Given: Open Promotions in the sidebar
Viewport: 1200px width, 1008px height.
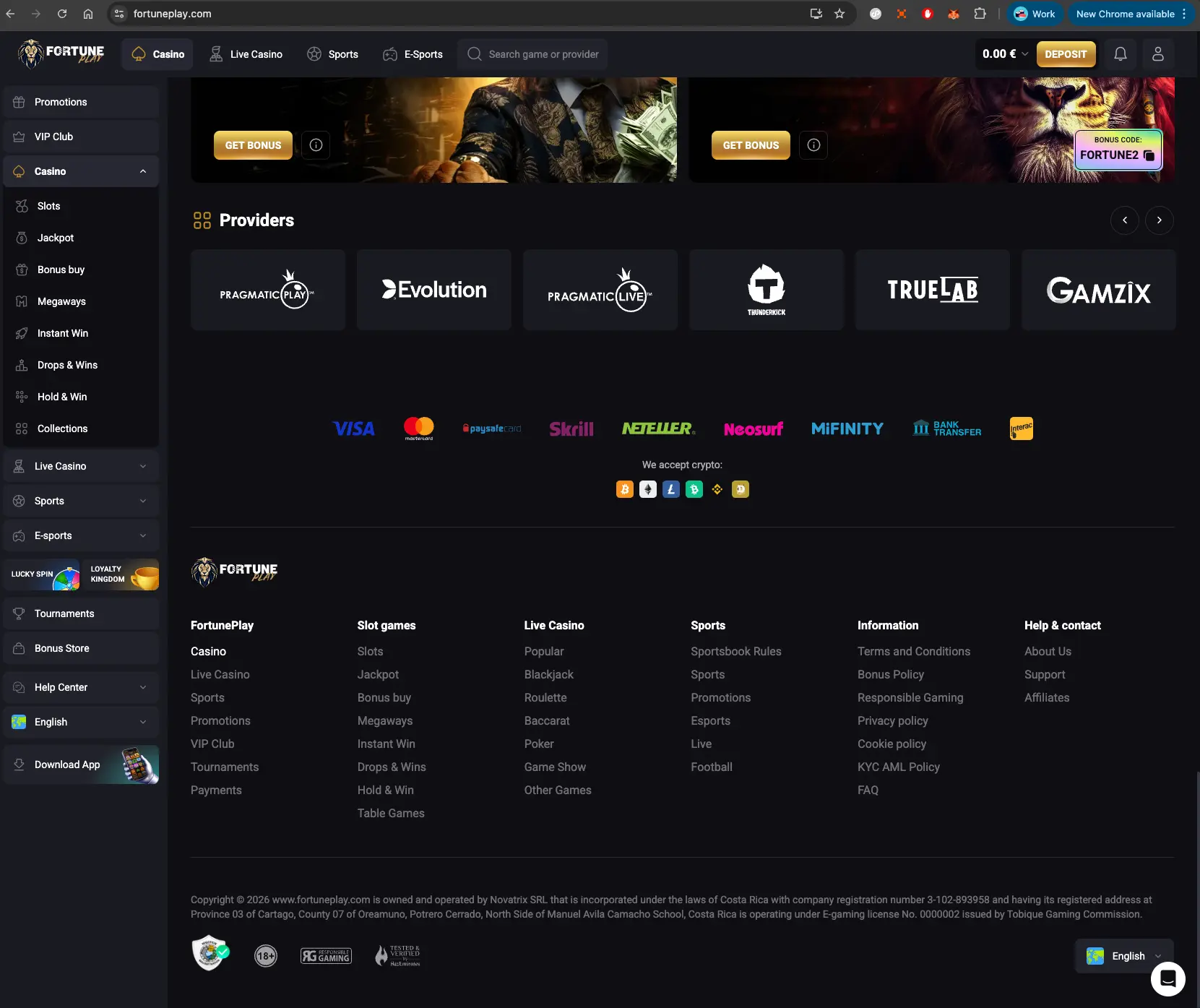Looking at the screenshot, I should (81, 102).
